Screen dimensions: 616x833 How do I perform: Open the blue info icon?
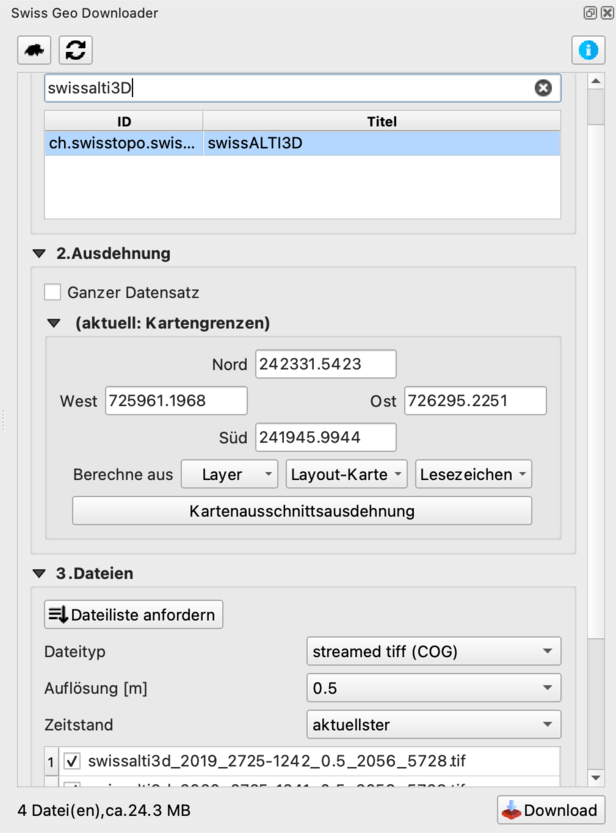588,50
